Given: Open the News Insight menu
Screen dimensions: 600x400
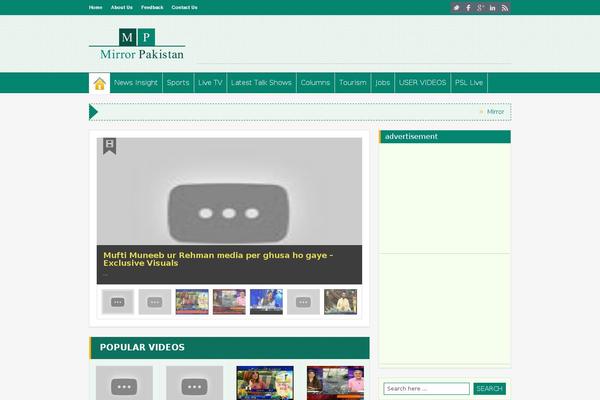Looking at the screenshot, I should click(x=136, y=83).
